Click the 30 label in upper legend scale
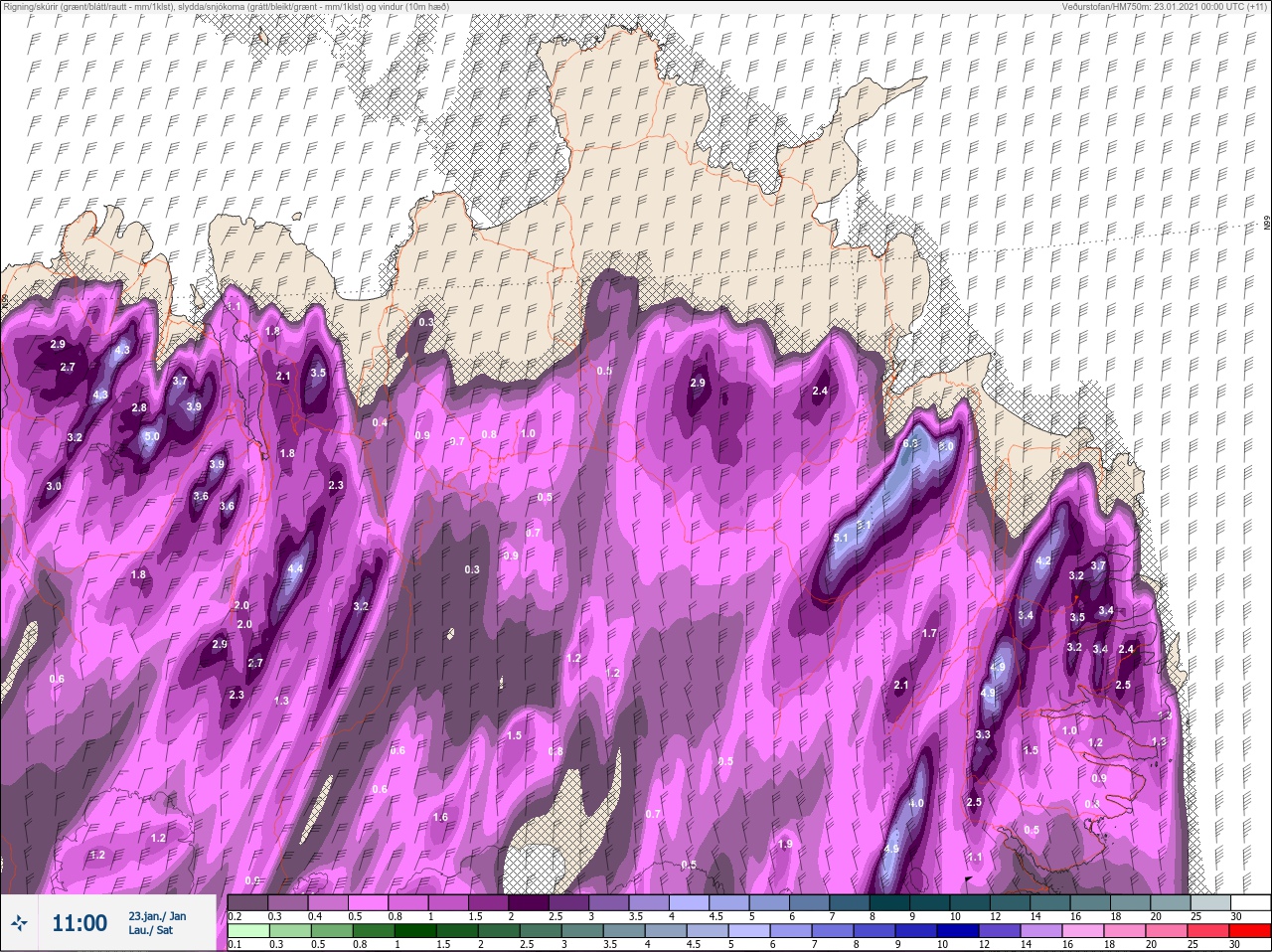Image resolution: width=1272 pixels, height=952 pixels. tap(1236, 915)
